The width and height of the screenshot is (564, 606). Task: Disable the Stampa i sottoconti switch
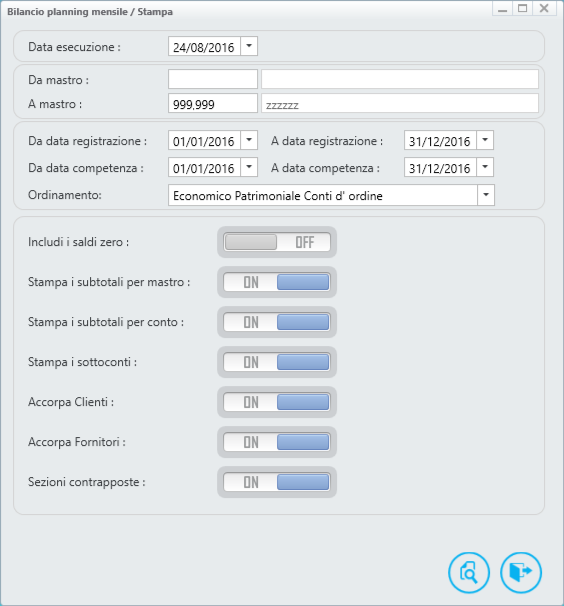(277, 362)
